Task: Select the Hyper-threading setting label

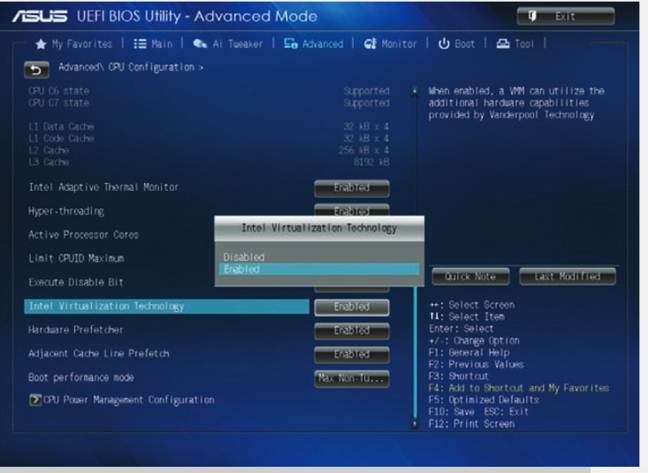Action: 66,211
